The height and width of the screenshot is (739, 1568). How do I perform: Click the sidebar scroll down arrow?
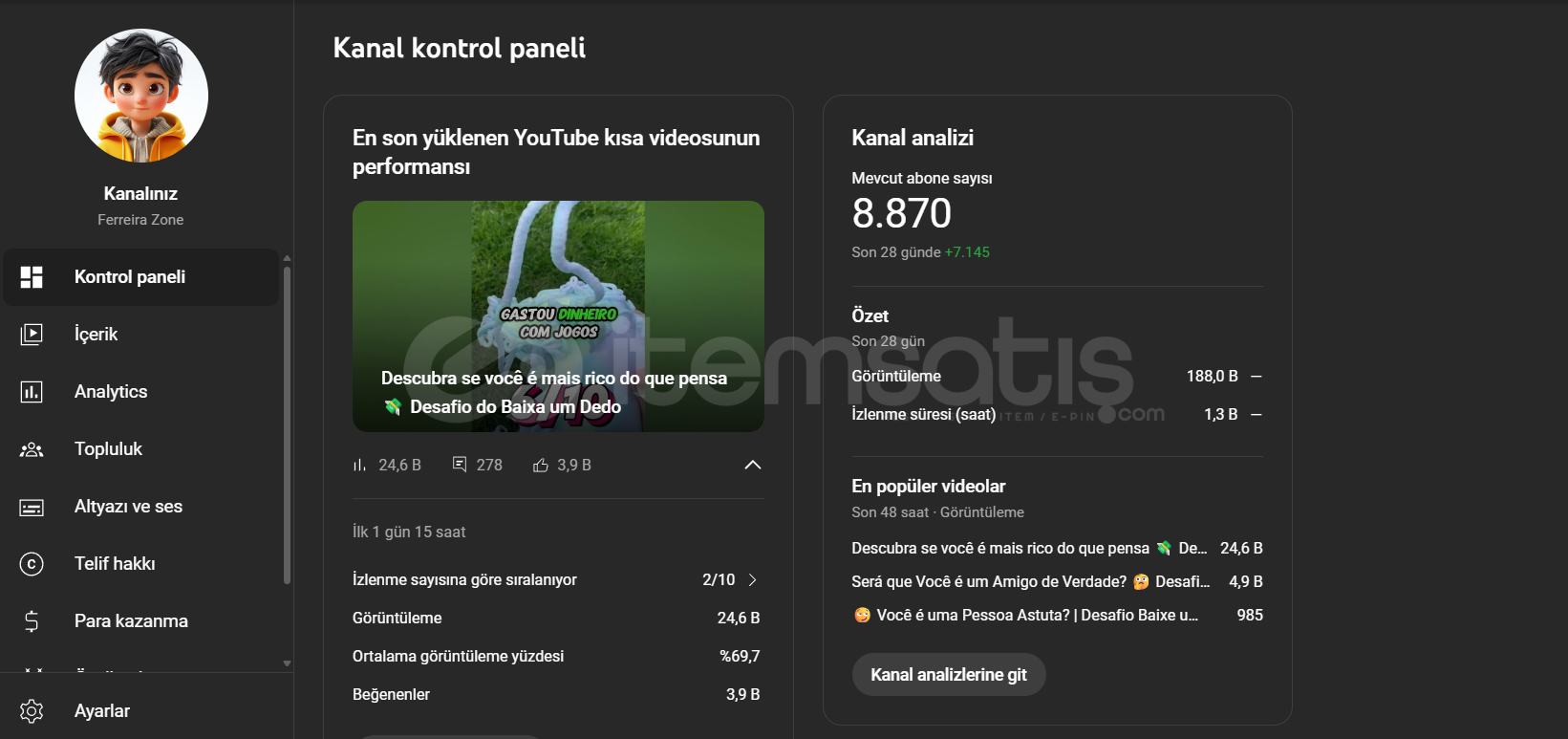click(x=287, y=663)
